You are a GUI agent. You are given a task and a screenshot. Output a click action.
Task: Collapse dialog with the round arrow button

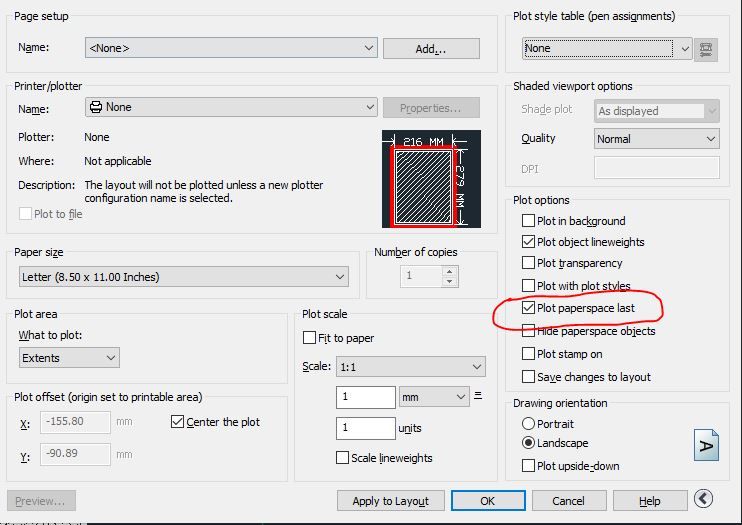click(x=703, y=498)
